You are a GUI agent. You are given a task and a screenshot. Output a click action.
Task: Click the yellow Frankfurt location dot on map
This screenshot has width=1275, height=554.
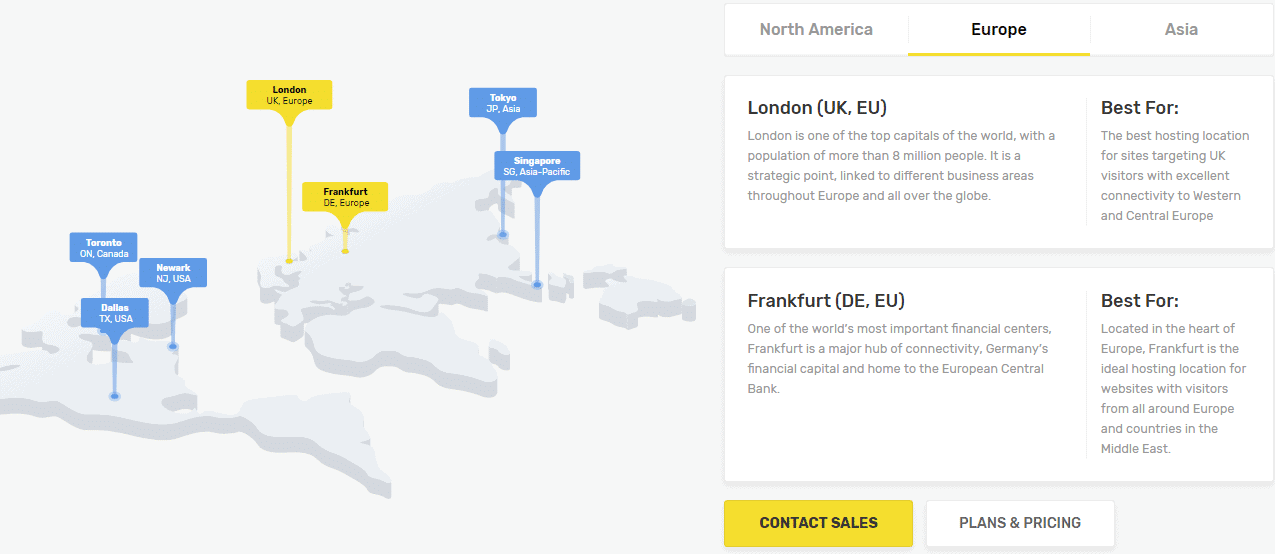point(345,251)
